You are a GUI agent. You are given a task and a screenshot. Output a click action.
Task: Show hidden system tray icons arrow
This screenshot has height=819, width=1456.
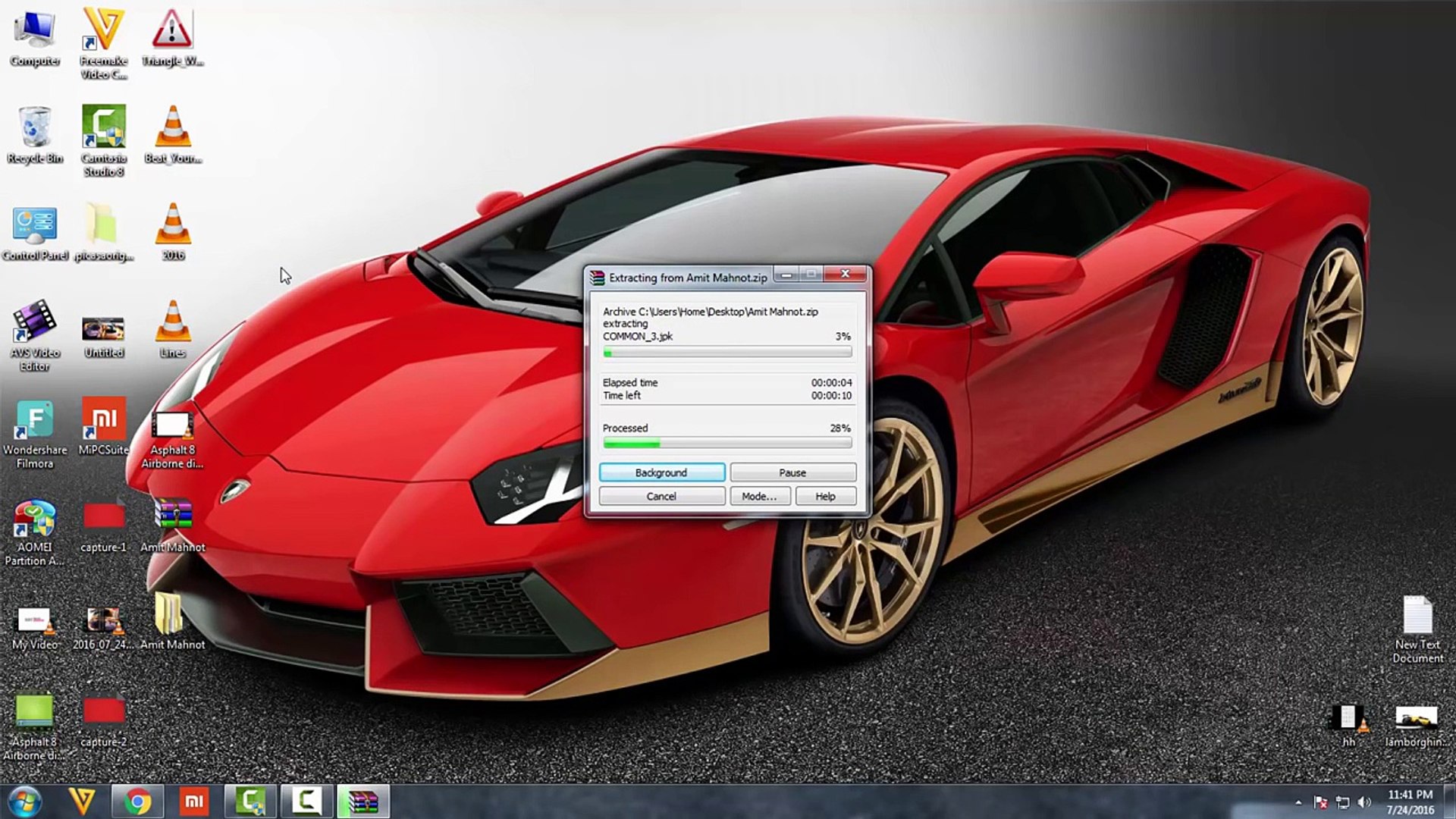click(1298, 802)
